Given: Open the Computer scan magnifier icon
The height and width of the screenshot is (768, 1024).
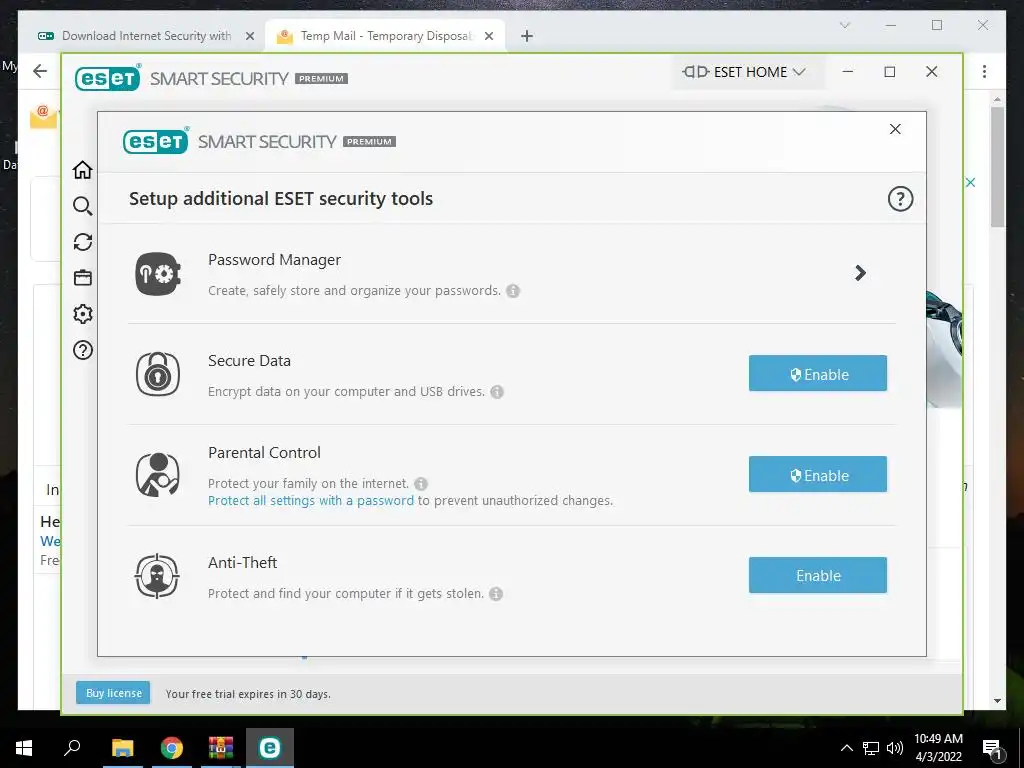Looking at the screenshot, I should point(82,206).
